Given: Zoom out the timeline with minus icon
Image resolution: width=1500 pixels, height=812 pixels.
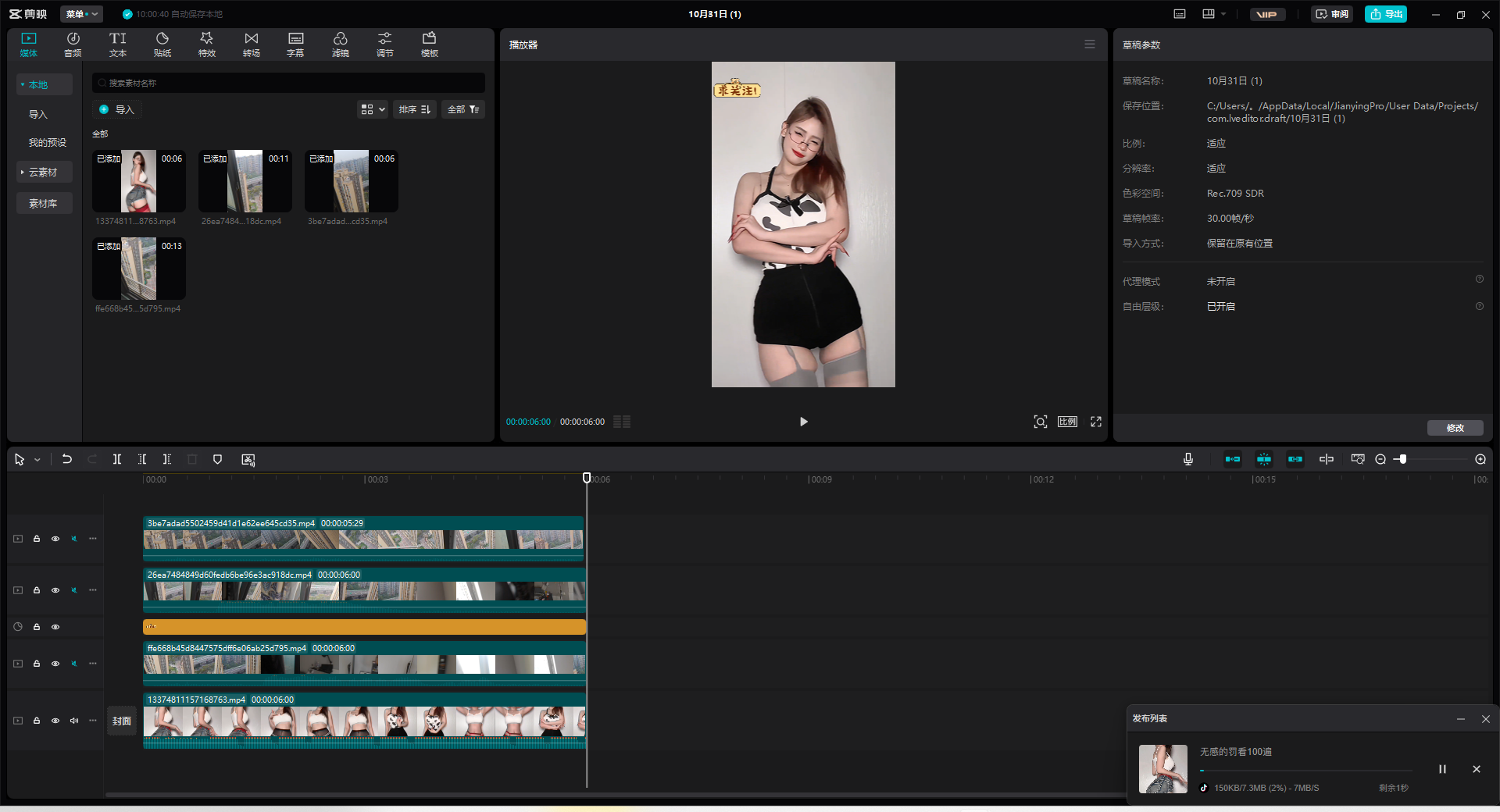Looking at the screenshot, I should (1380, 459).
